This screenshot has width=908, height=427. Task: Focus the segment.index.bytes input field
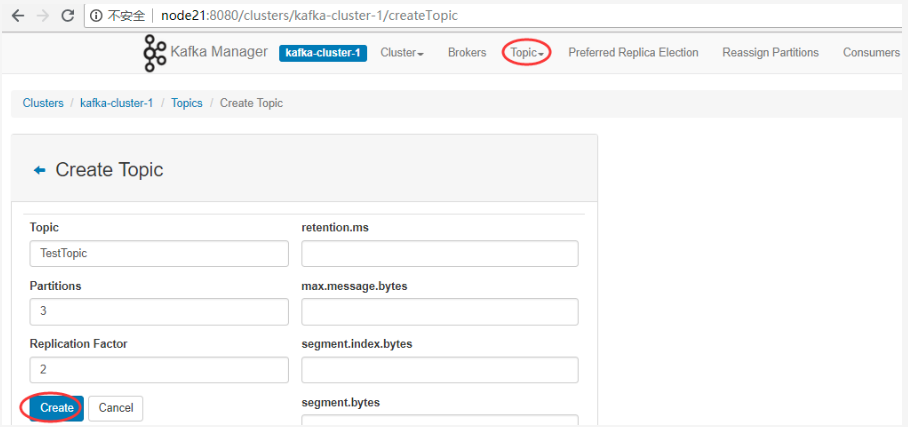[x=440, y=370]
